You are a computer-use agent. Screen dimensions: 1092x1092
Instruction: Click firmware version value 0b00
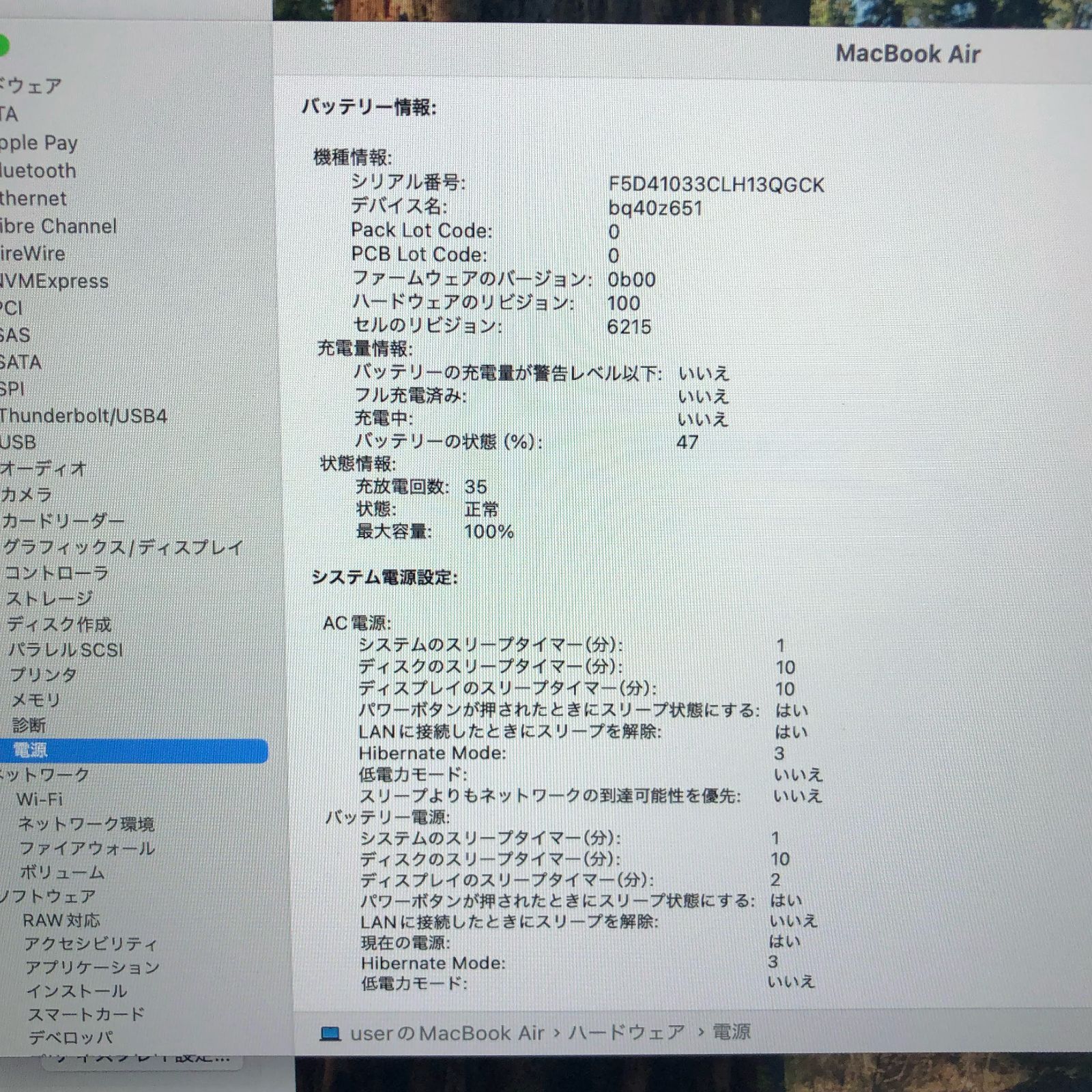(631, 280)
